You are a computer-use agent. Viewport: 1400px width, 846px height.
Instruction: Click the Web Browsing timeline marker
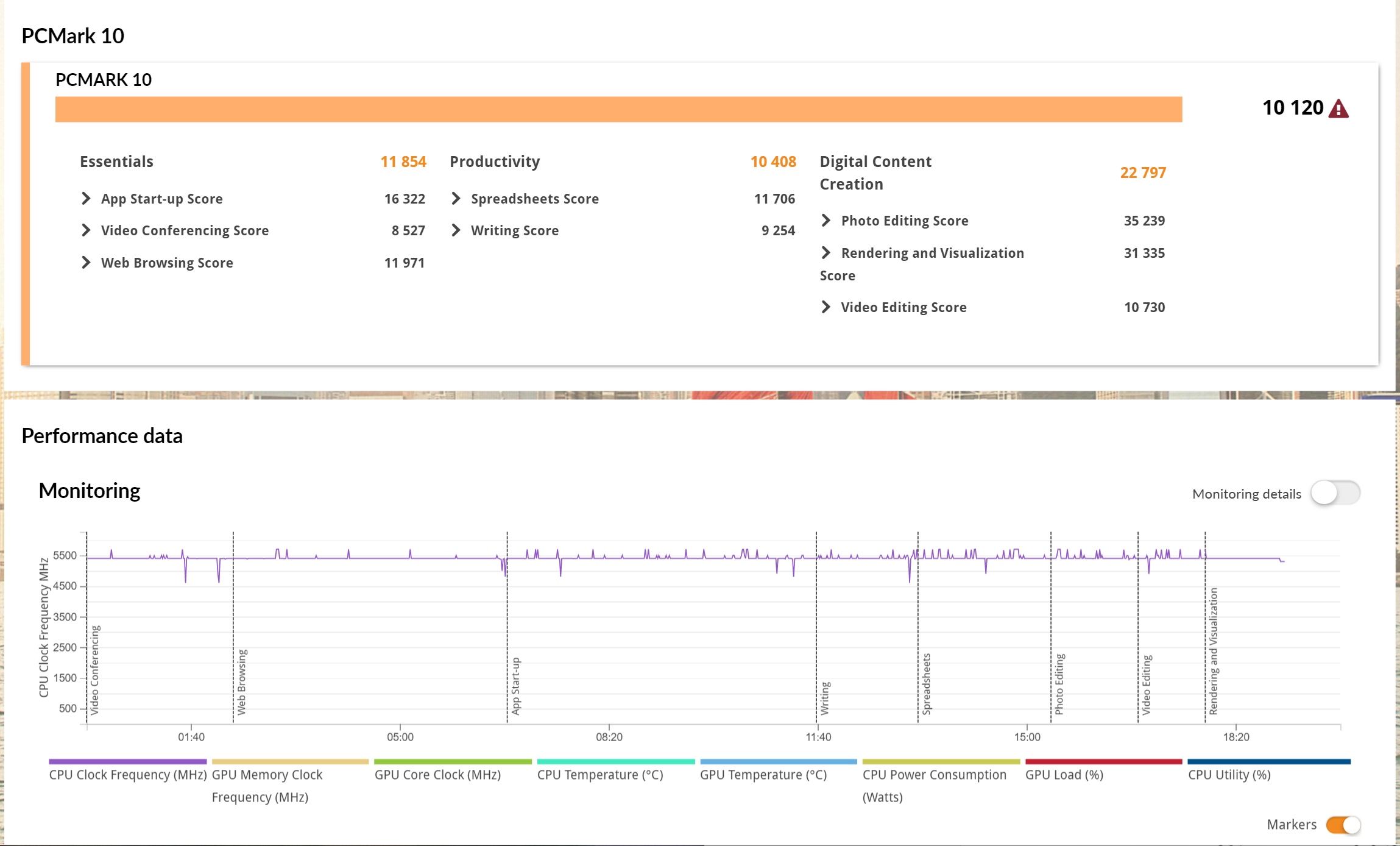242,682
